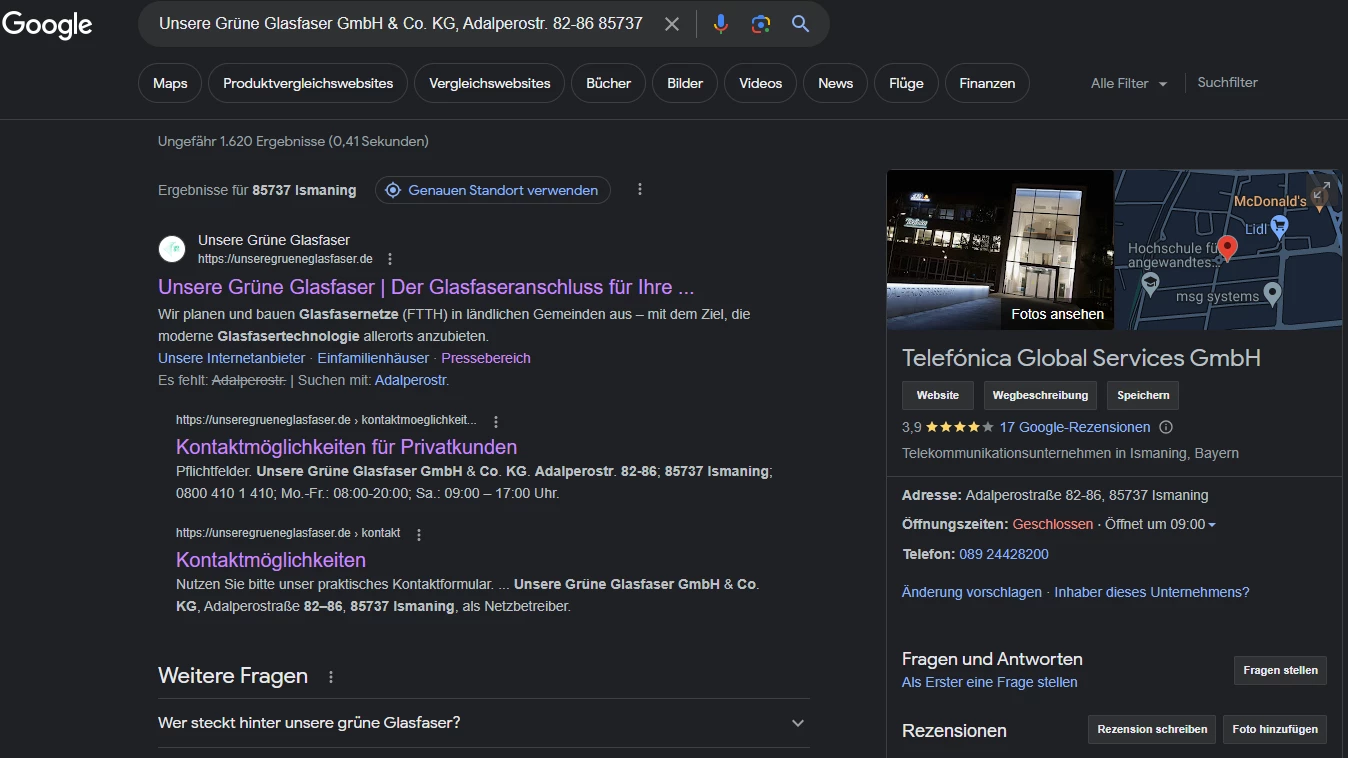
Task: Open the Alle Filter dropdown
Action: pyautogui.click(x=1128, y=84)
